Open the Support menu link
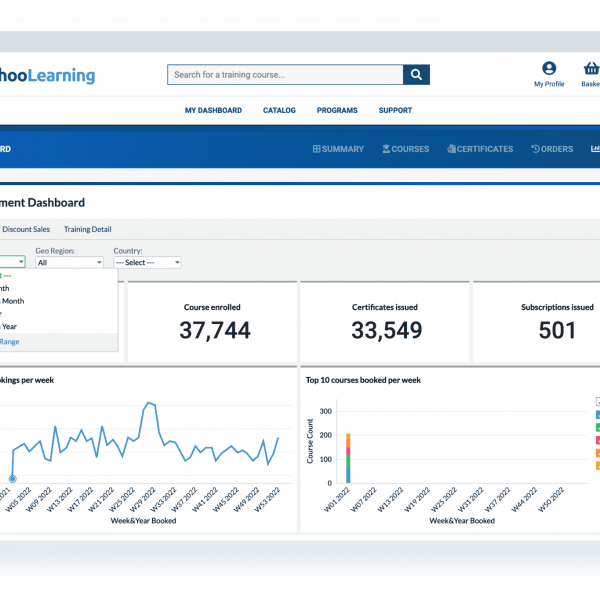The height and width of the screenshot is (600, 600). pos(395,110)
